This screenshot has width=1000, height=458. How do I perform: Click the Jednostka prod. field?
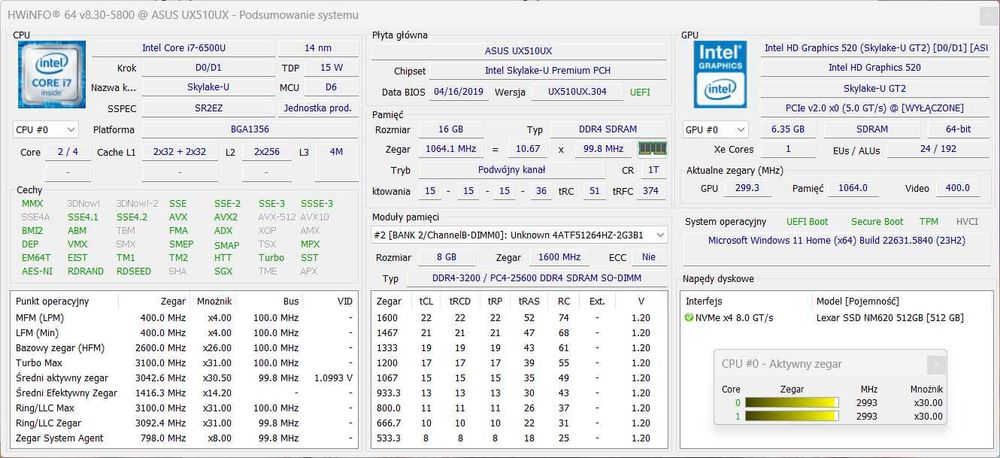click(318, 108)
